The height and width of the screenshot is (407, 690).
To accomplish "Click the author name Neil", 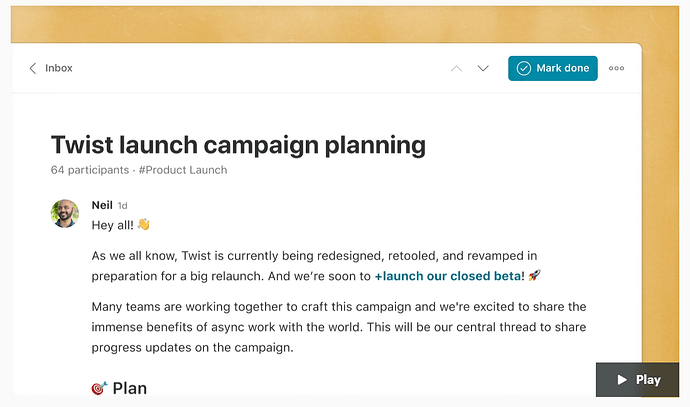I will 102,204.
